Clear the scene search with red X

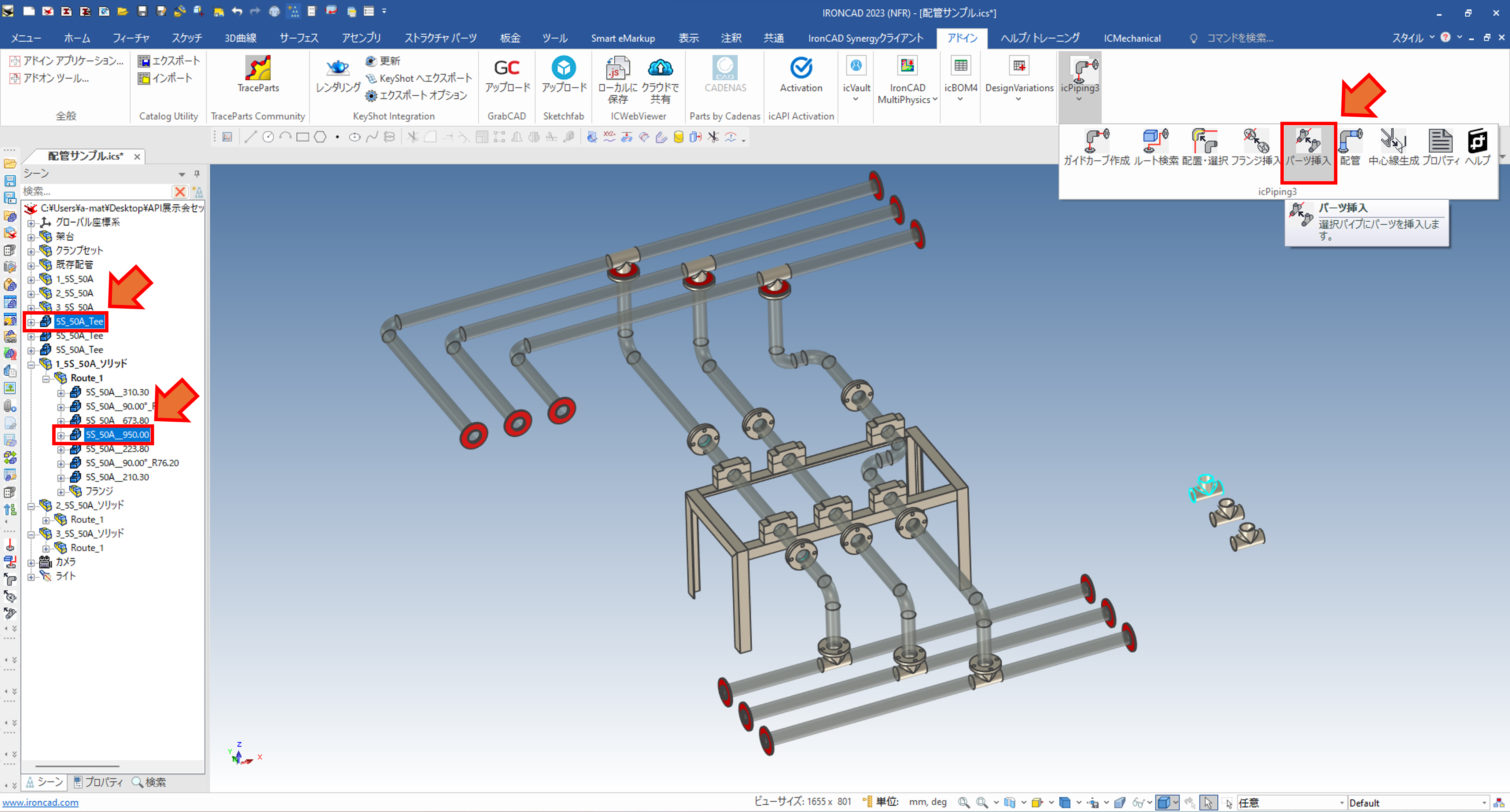pyautogui.click(x=180, y=191)
